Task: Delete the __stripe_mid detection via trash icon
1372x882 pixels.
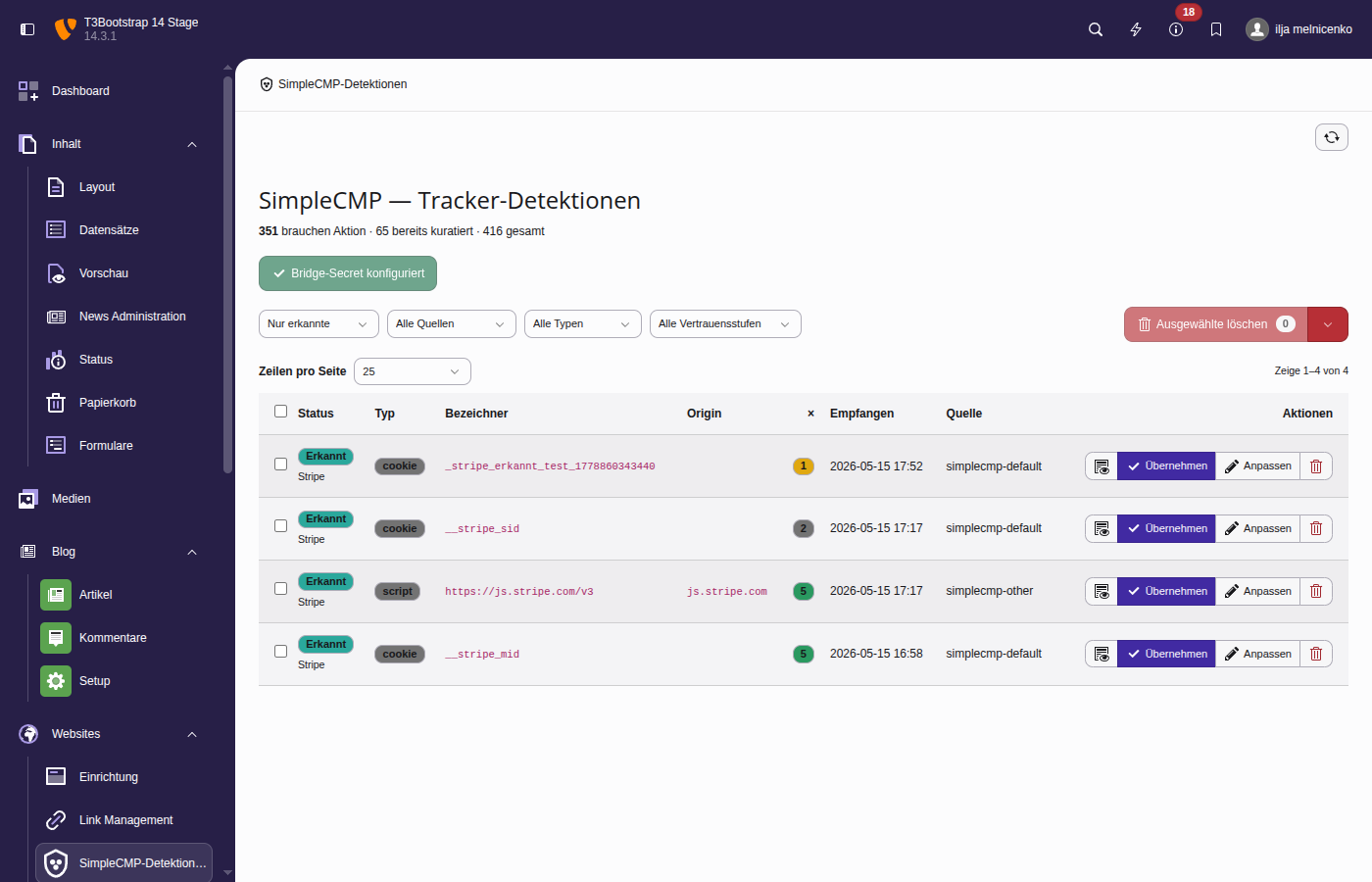Action: (x=1316, y=655)
